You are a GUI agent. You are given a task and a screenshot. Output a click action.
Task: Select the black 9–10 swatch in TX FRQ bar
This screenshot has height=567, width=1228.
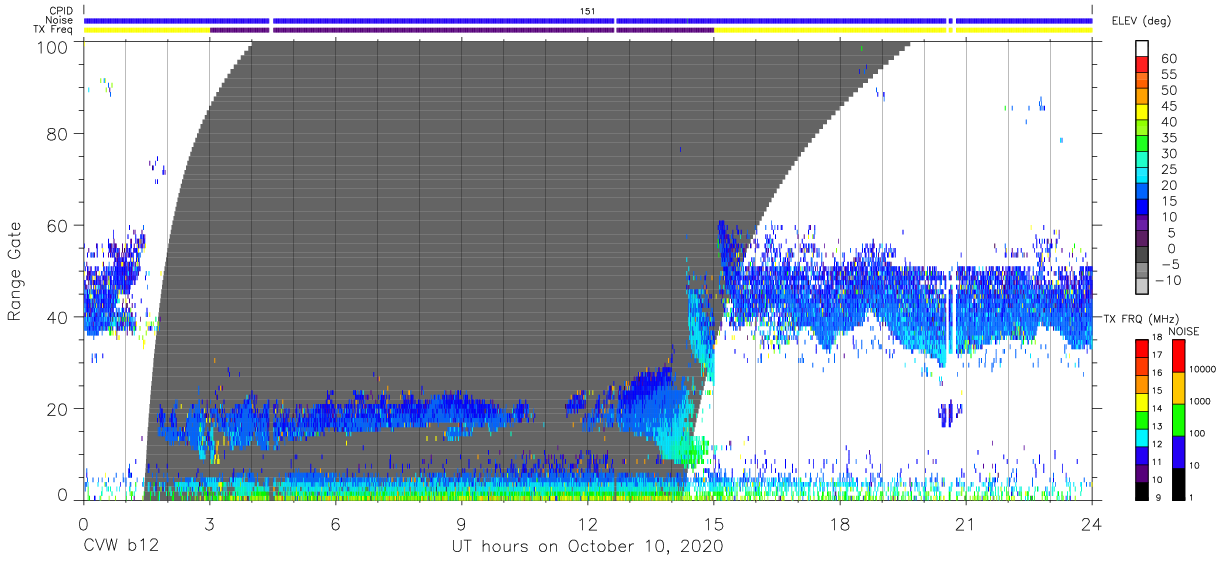pyautogui.click(x=1143, y=490)
